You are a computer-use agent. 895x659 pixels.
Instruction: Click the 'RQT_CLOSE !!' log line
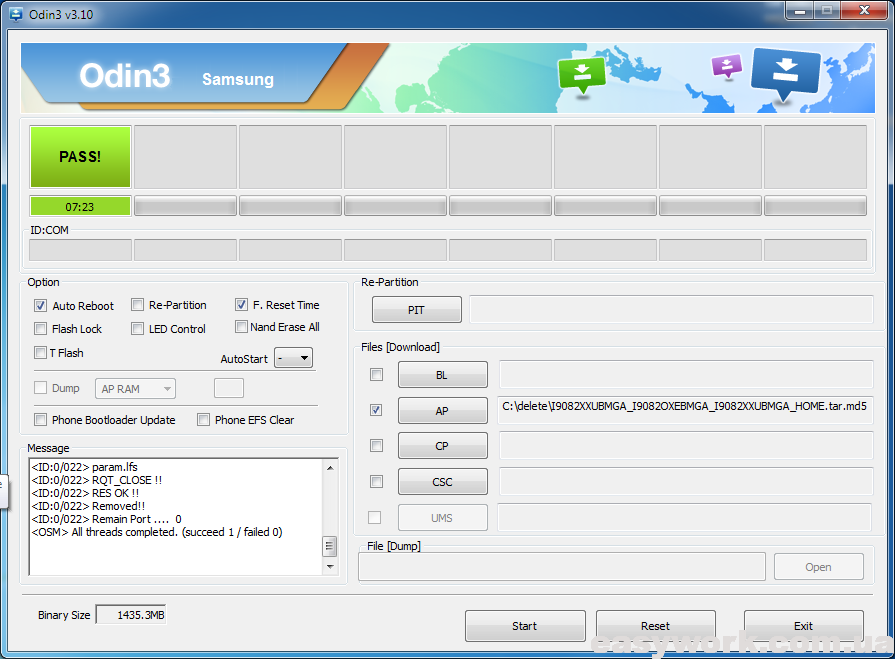point(97,480)
